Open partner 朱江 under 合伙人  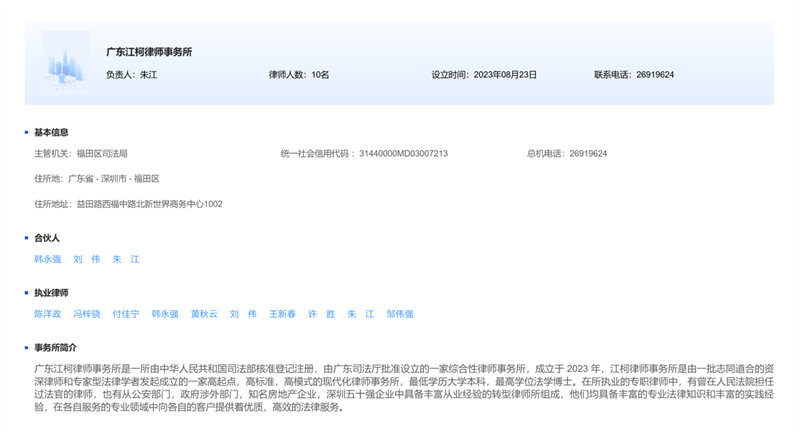point(126,259)
